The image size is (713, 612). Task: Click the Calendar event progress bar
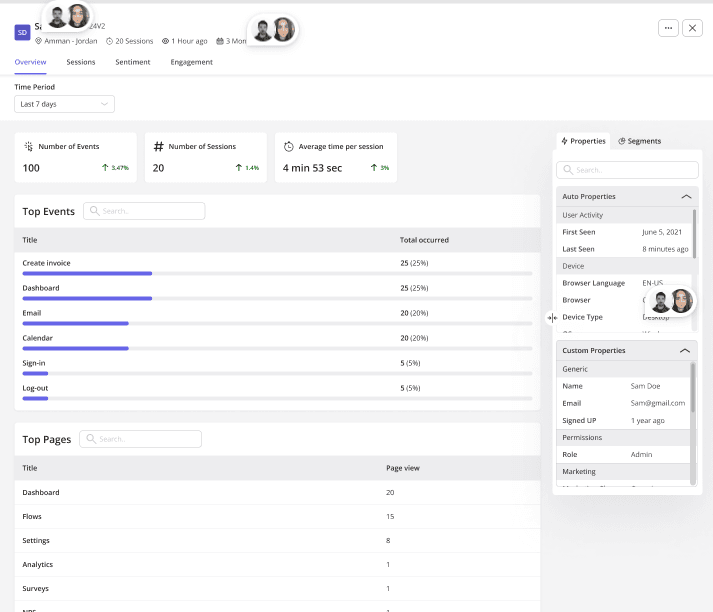[277, 348]
